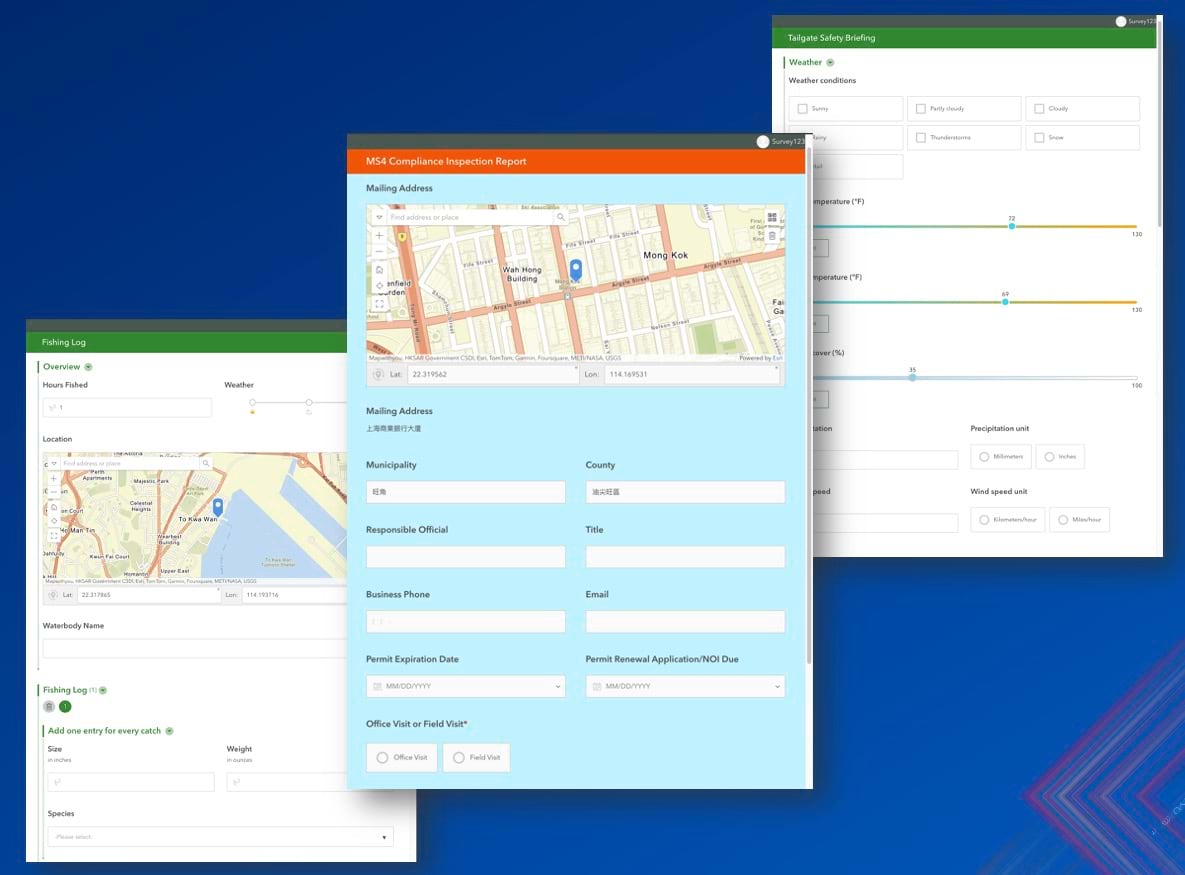Open search source dropdown in MS4 map
The height and width of the screenshot is (875, 1185).
[379, 217]
